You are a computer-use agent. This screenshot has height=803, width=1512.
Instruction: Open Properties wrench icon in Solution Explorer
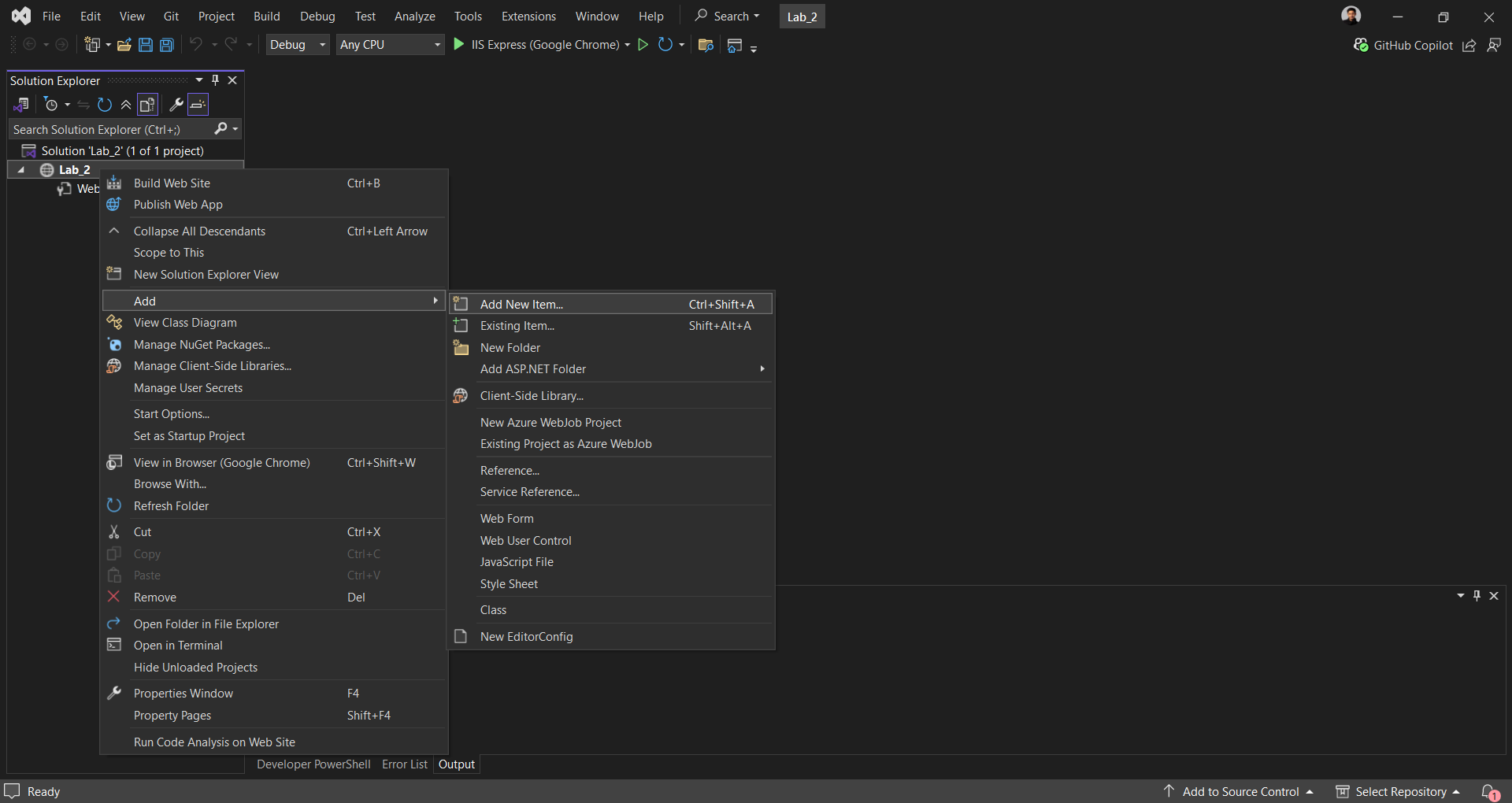[176, 105]
